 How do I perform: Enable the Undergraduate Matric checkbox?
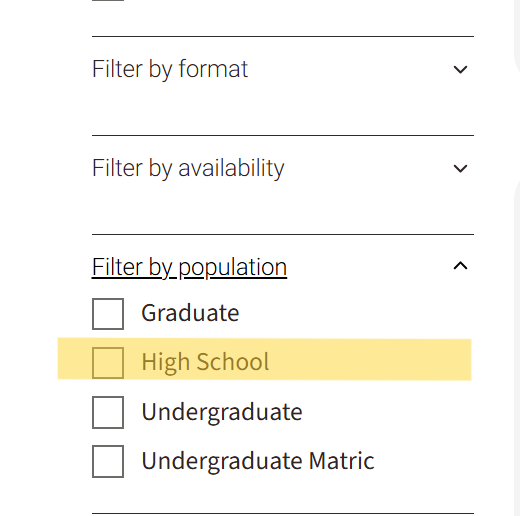coord(108,461)
